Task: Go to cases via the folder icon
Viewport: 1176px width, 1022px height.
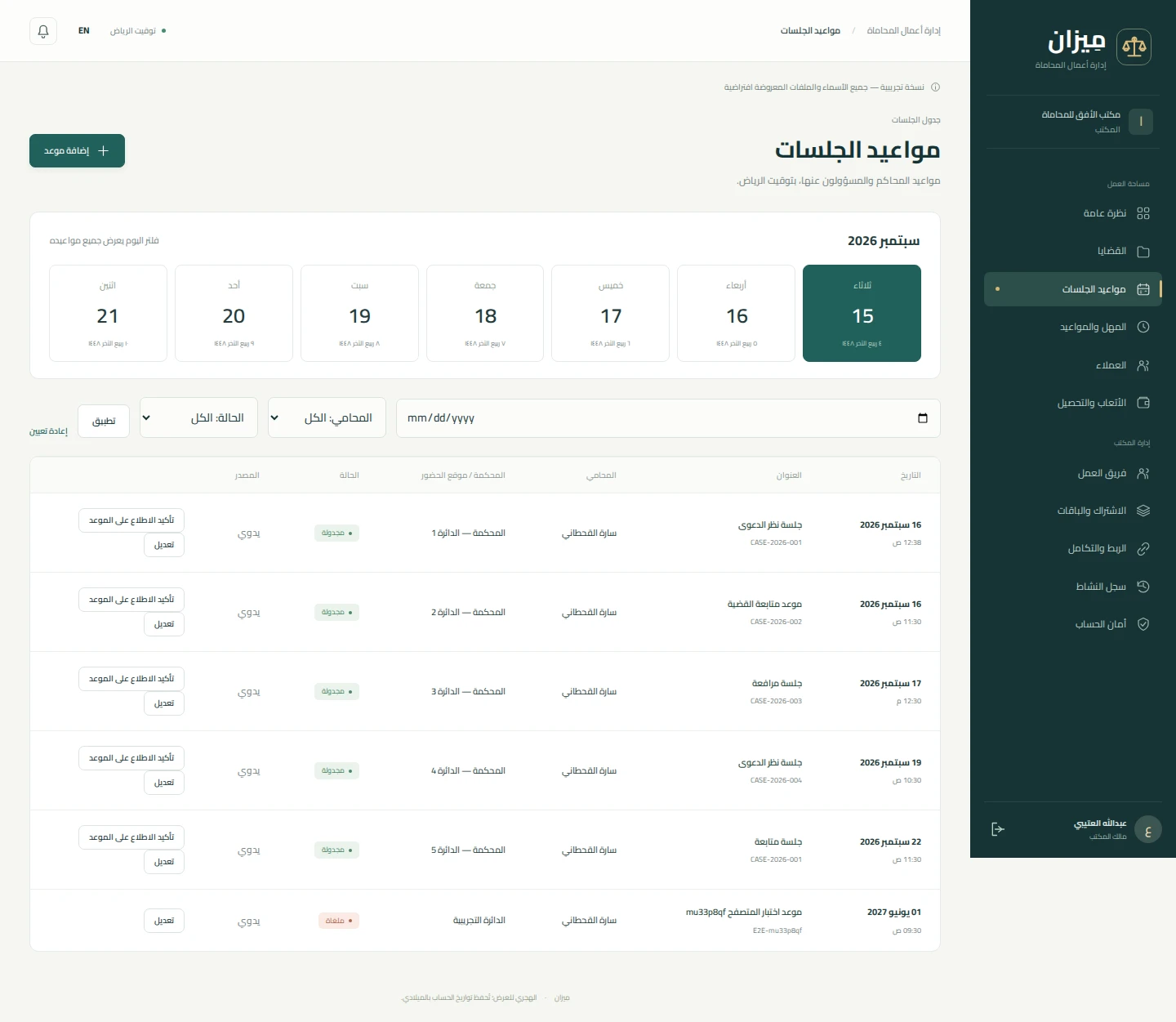Action: pyautogui.click(x=1143, y=252)
